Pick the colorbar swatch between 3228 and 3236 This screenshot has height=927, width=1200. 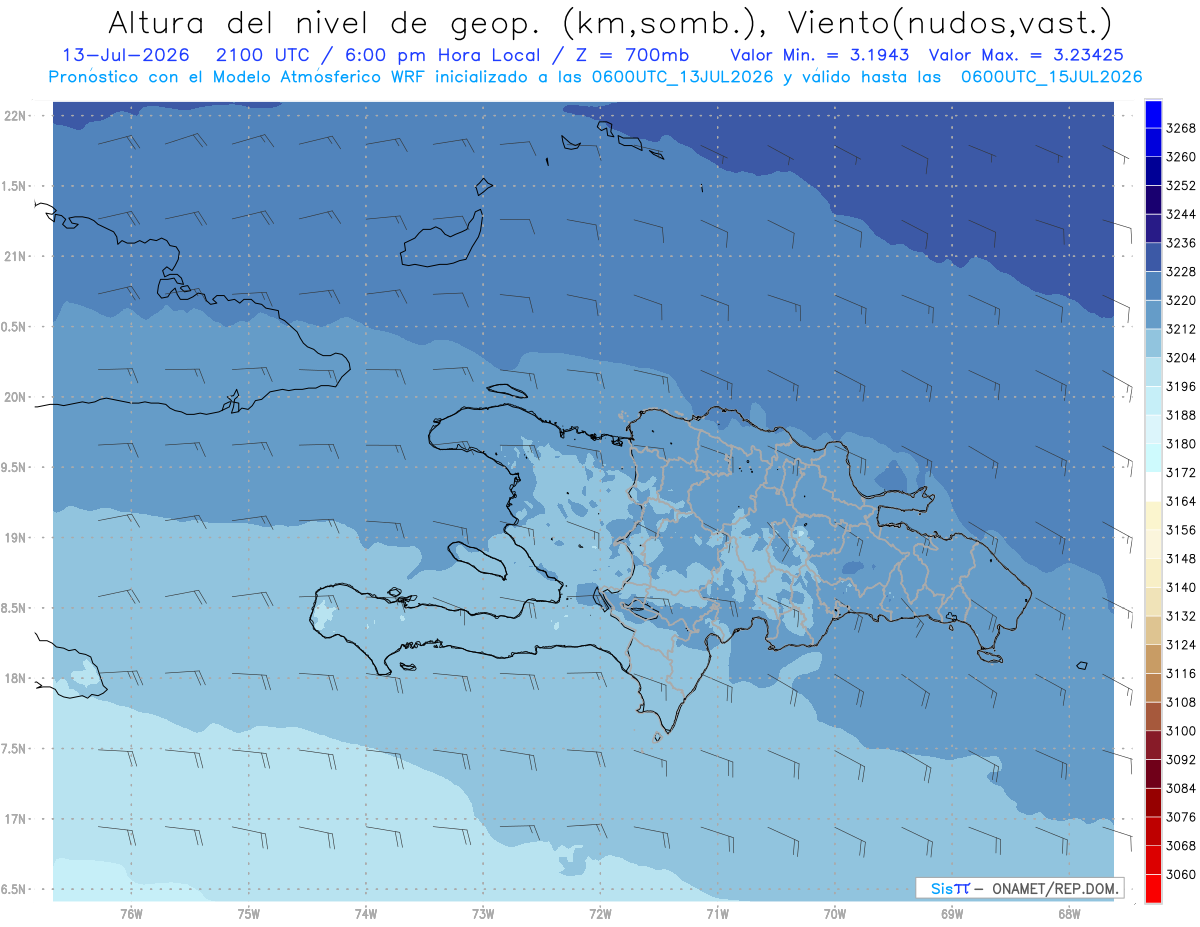coord(1153,257)
